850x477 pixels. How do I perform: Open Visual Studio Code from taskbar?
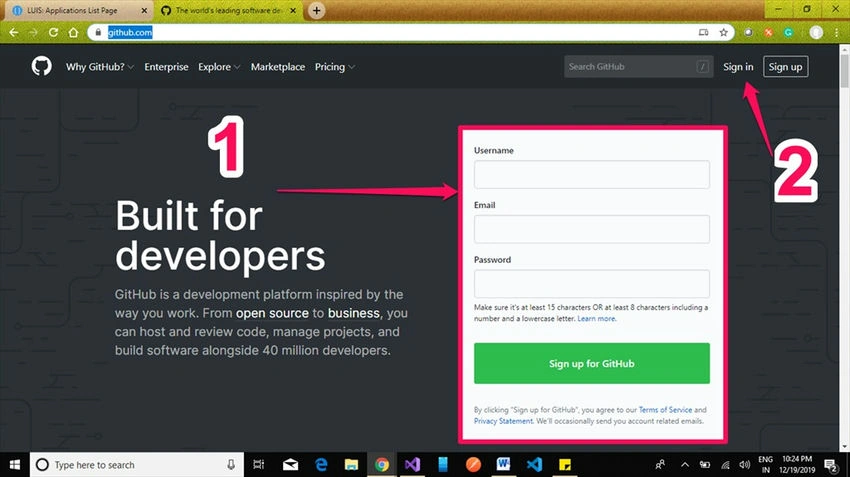pyautogui.click(x=534, y=465)
